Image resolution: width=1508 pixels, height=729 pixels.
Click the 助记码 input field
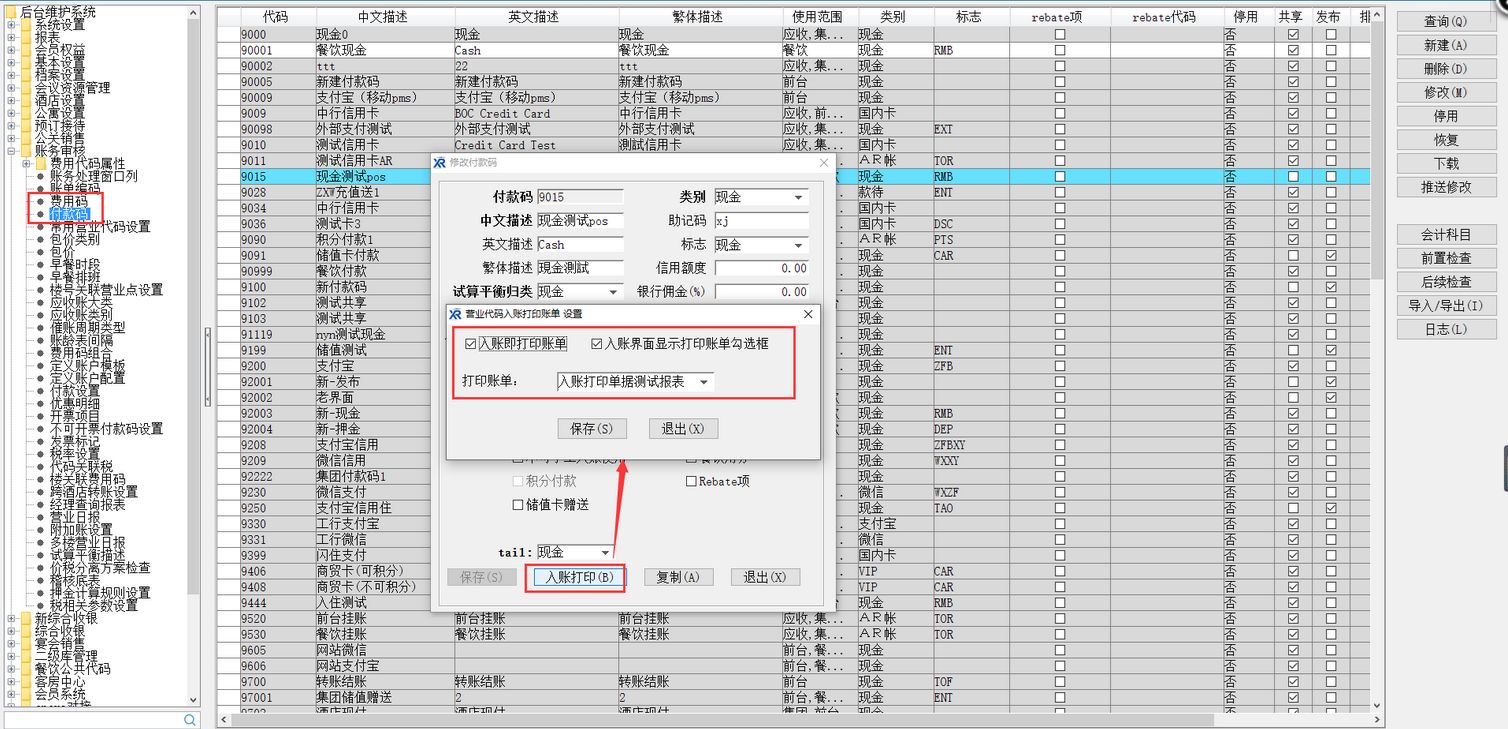[x=760, y=221]
